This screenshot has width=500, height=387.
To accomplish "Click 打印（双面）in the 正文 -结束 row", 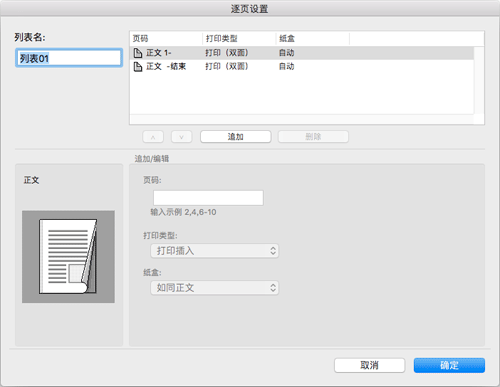I will tap(227, 67).
